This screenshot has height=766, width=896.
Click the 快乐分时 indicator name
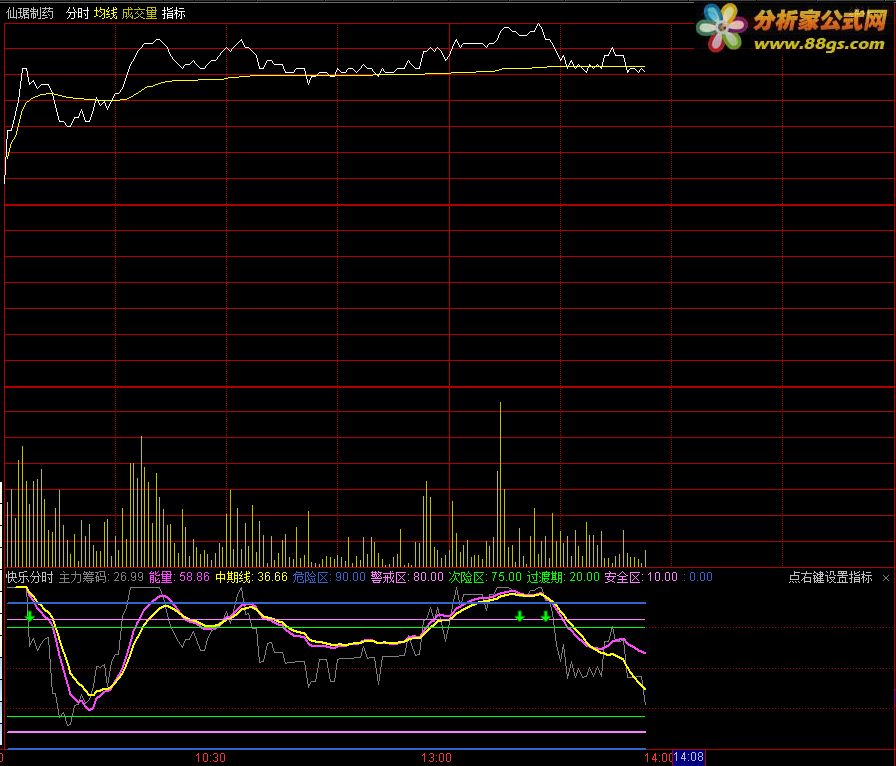tap(30, 577)
